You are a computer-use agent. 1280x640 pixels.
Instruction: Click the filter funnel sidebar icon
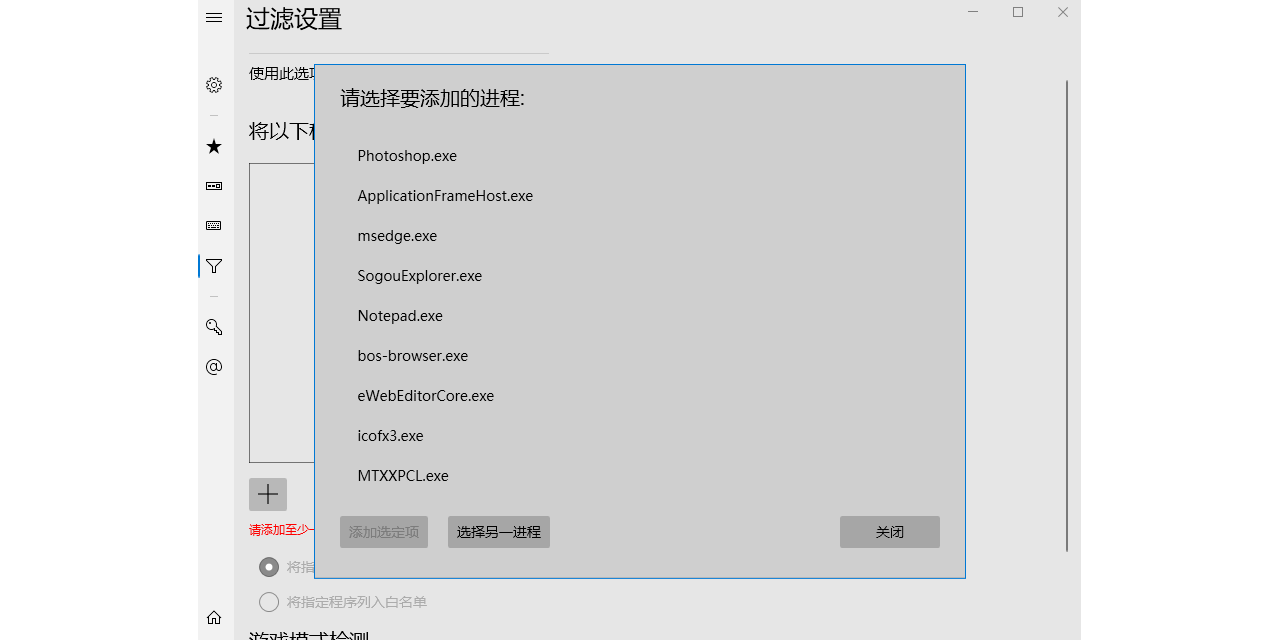(x=213, y=266)
